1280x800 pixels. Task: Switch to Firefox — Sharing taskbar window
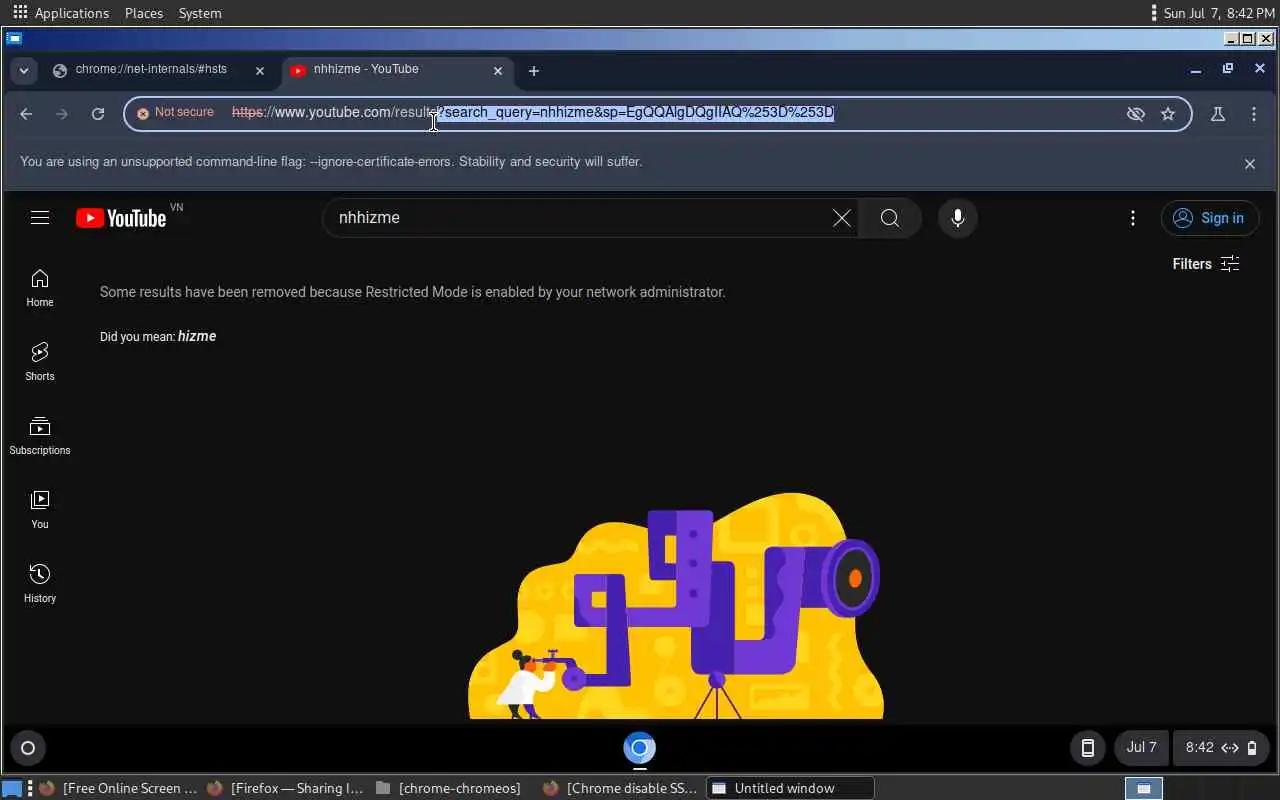tap(286, 788)
